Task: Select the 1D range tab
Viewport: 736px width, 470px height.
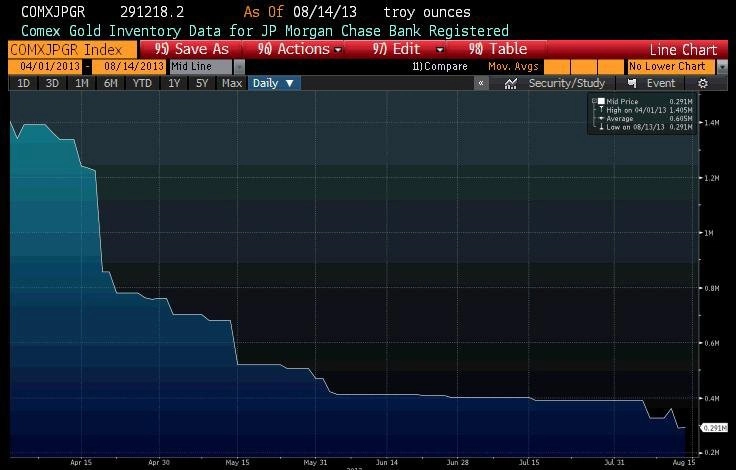Action: click(23, 84)
